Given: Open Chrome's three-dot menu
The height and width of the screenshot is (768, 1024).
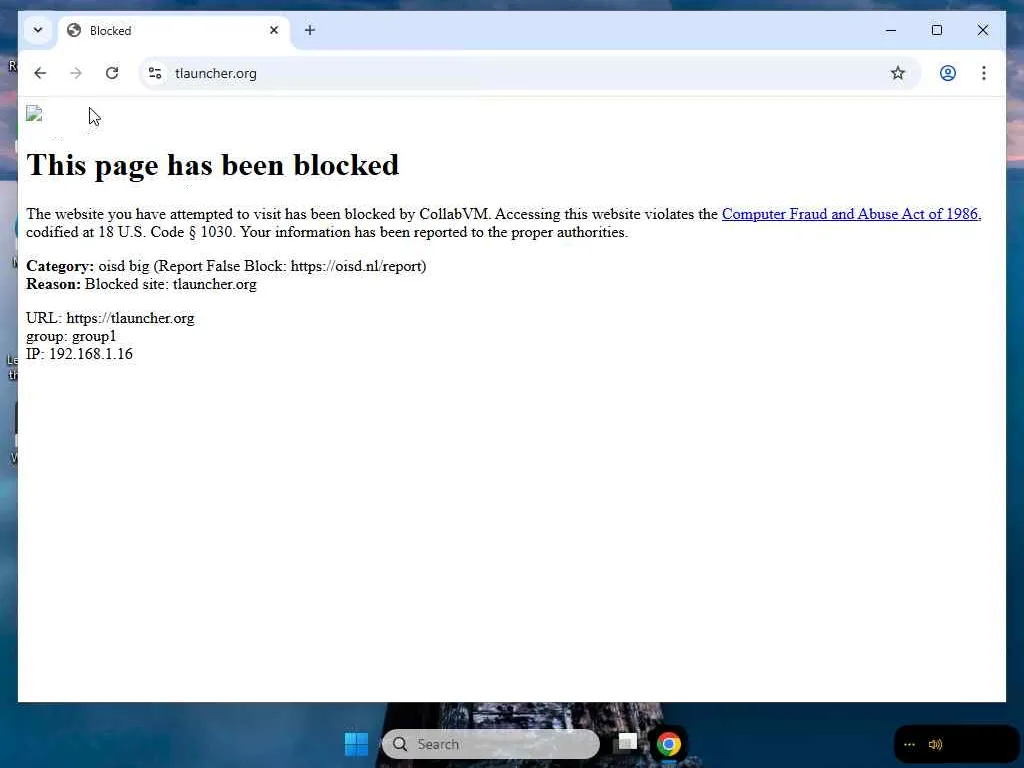Looking at the screenshot, I should [x=984, y=73].
